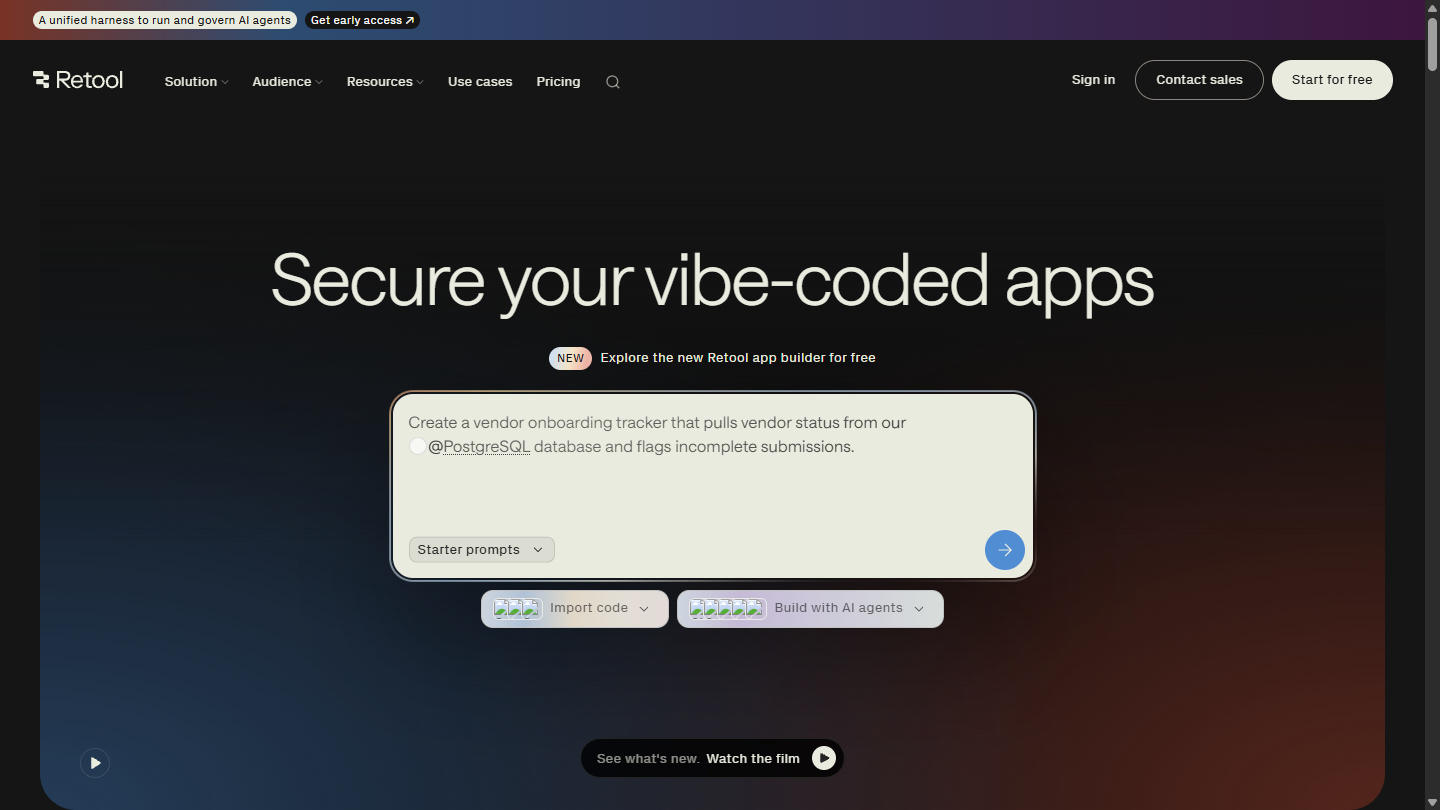Open the Build with AI agents dropdown

click(810, 609)
